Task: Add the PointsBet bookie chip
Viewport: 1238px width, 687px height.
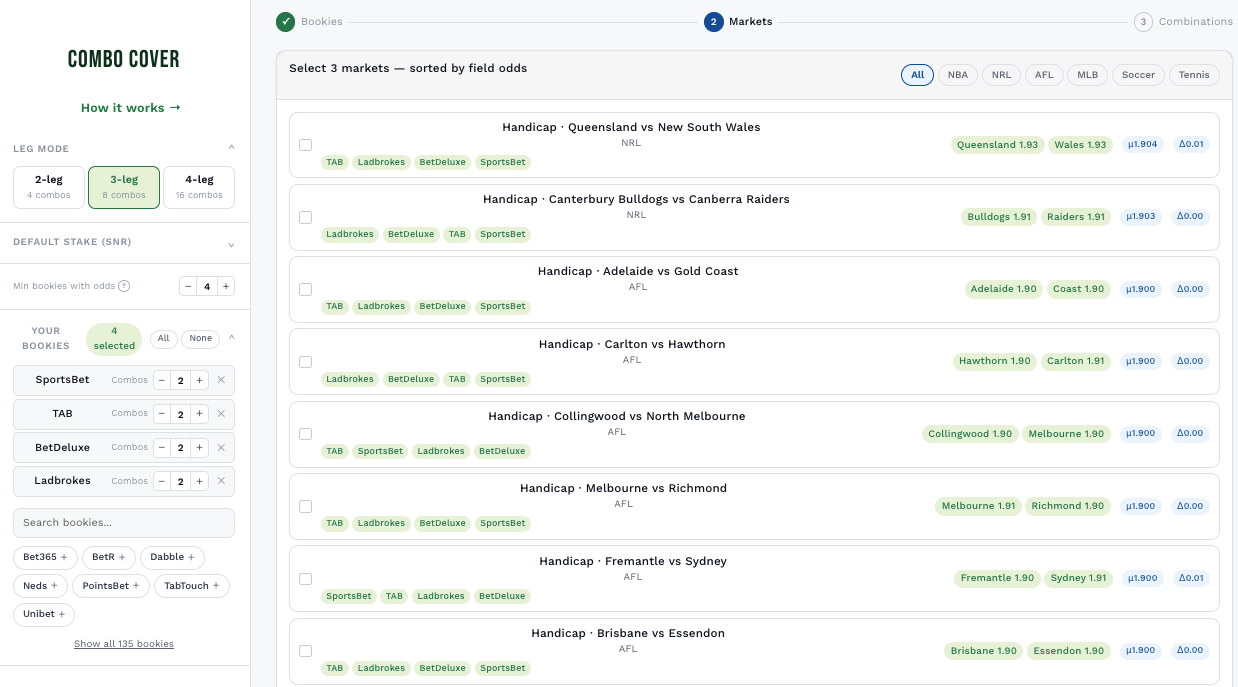Action: pos(111,586)
